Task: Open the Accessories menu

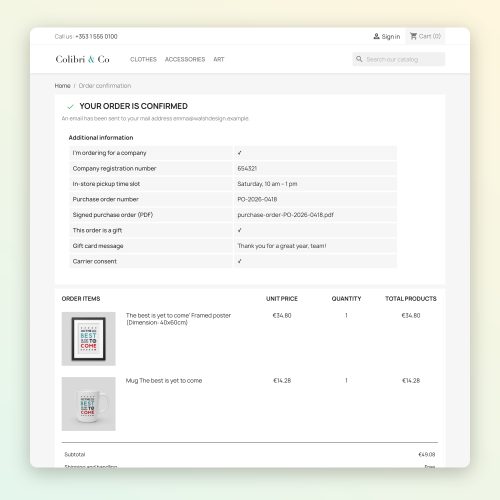Action: (185, 59)
